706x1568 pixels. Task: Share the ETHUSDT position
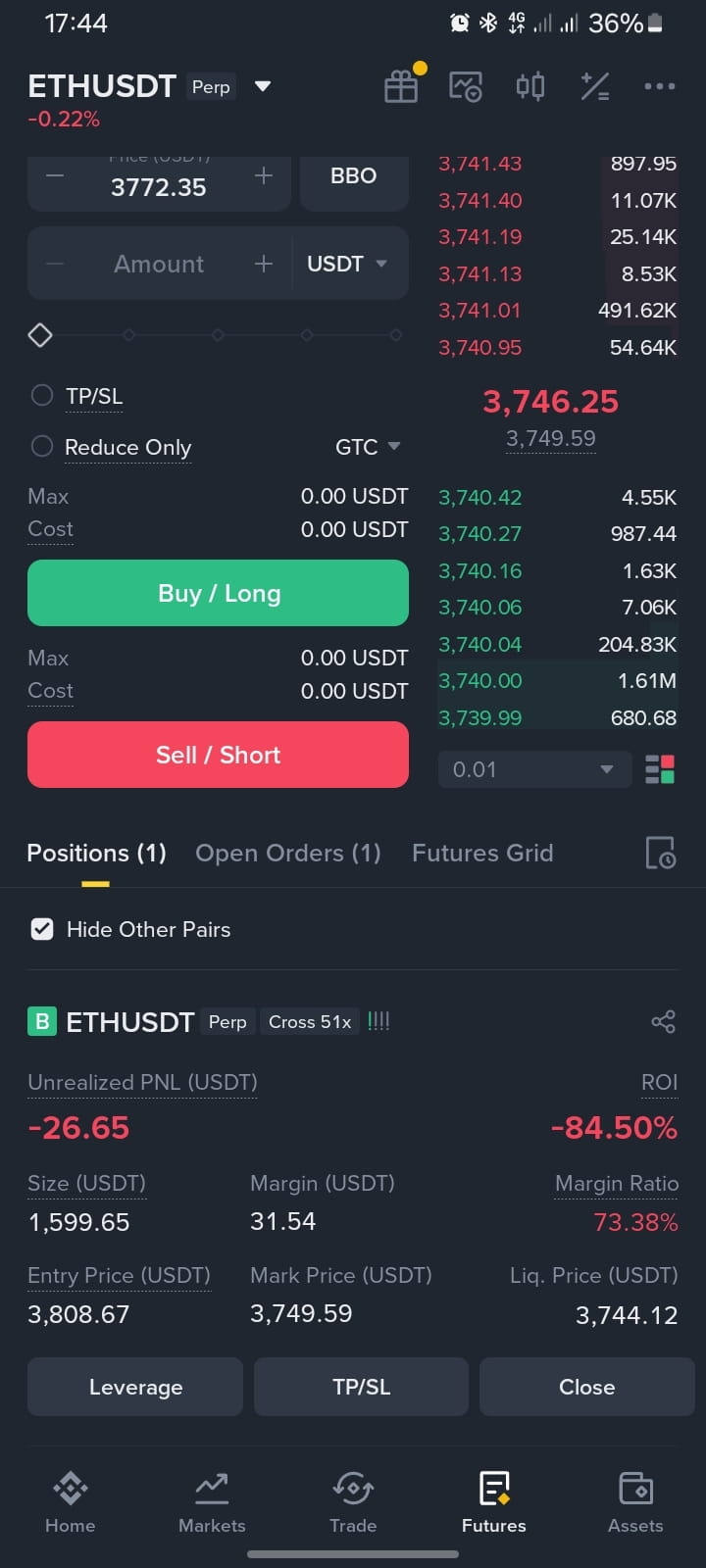click(x=664, y=1022)
